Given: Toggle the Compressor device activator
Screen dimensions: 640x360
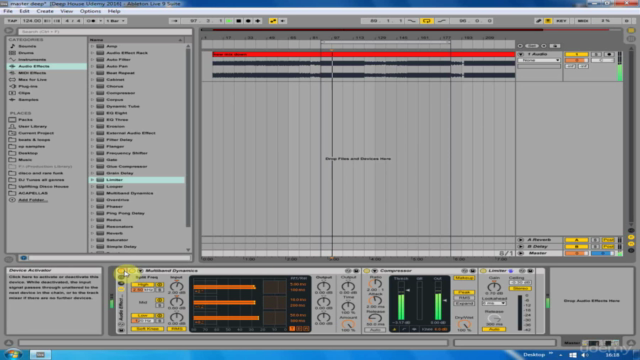Looking at the screenshot, I should 367,271.
